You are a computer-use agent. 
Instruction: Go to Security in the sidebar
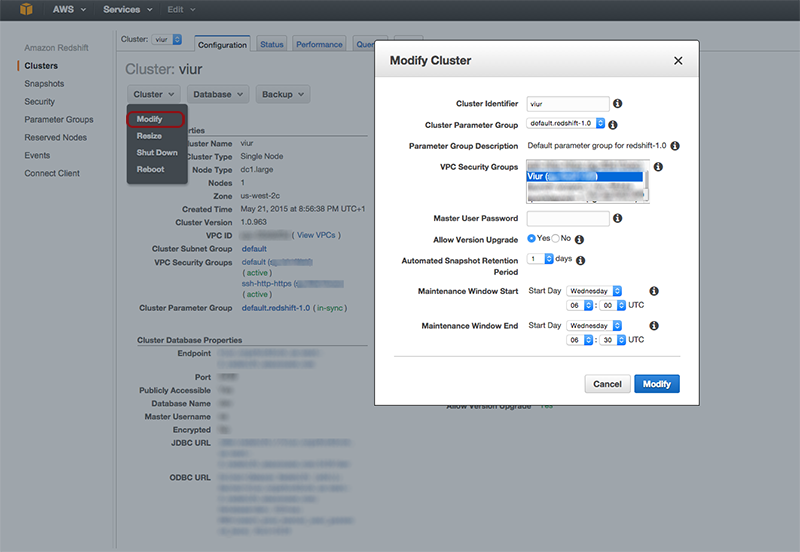(x=39, y=102)
